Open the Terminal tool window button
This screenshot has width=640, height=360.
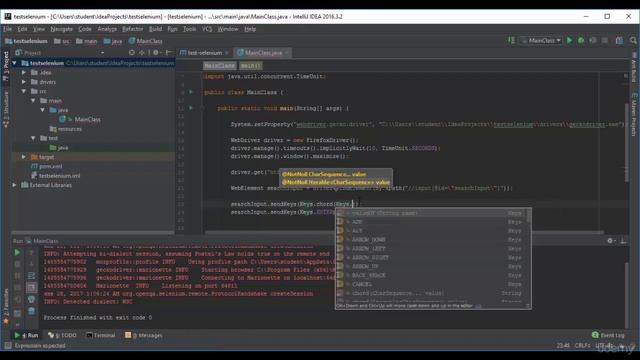[100, 335]
